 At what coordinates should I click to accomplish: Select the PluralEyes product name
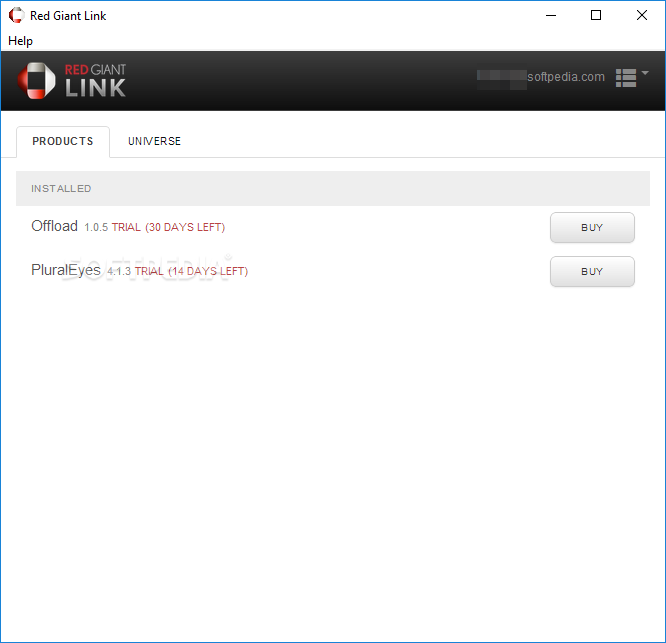coord(66,270)
